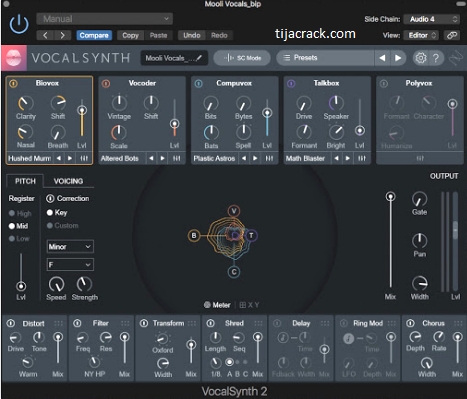Open Biovox advanced settings sliders icon
The image size is (467, 399).
pos(84,158)
